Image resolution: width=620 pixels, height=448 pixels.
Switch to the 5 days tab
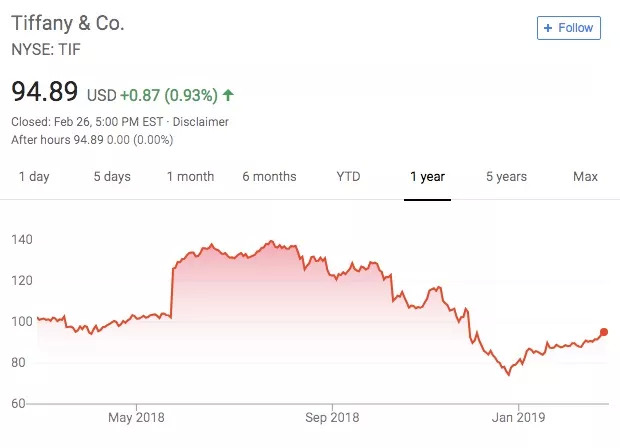112,177
